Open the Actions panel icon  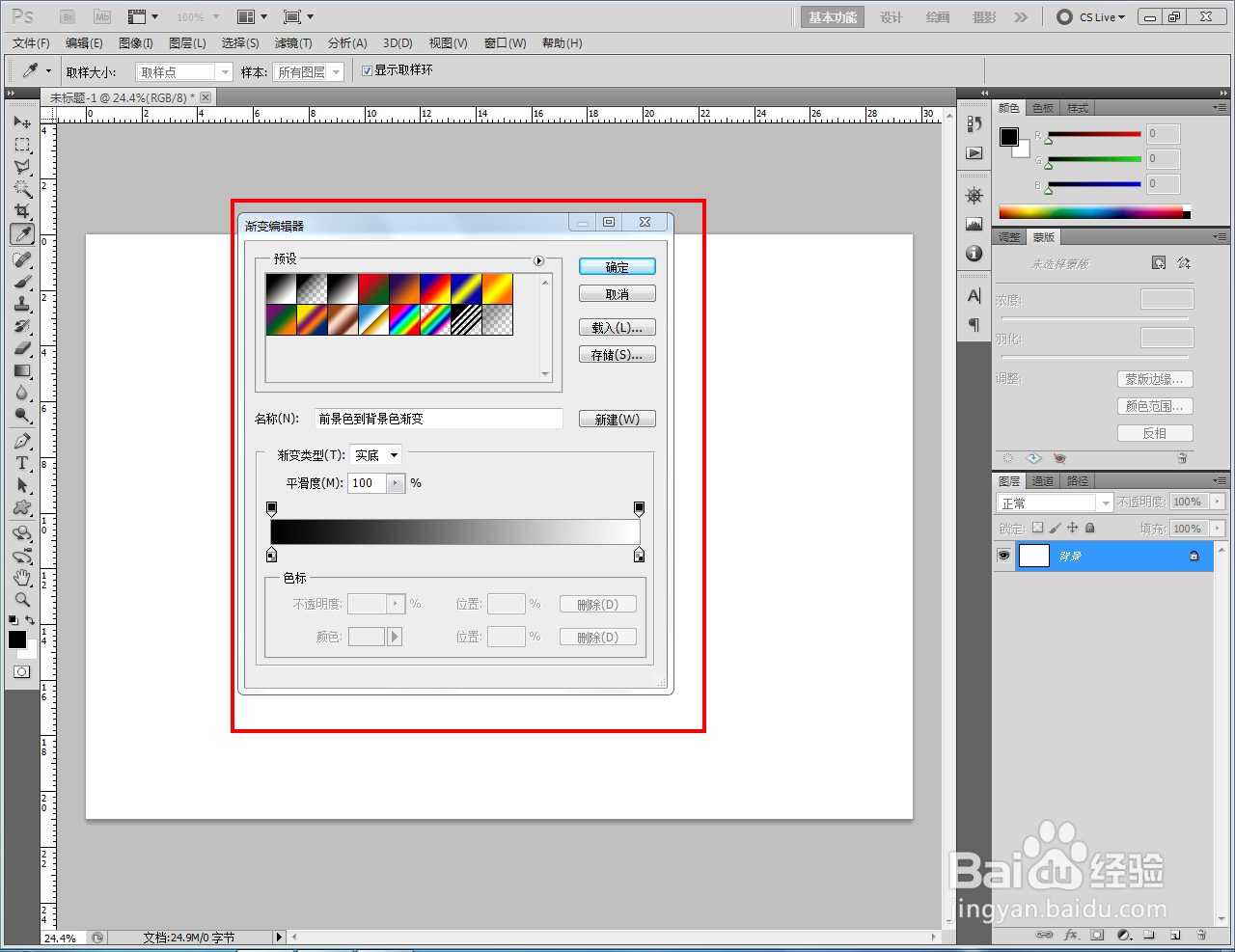tap(974, 153)
